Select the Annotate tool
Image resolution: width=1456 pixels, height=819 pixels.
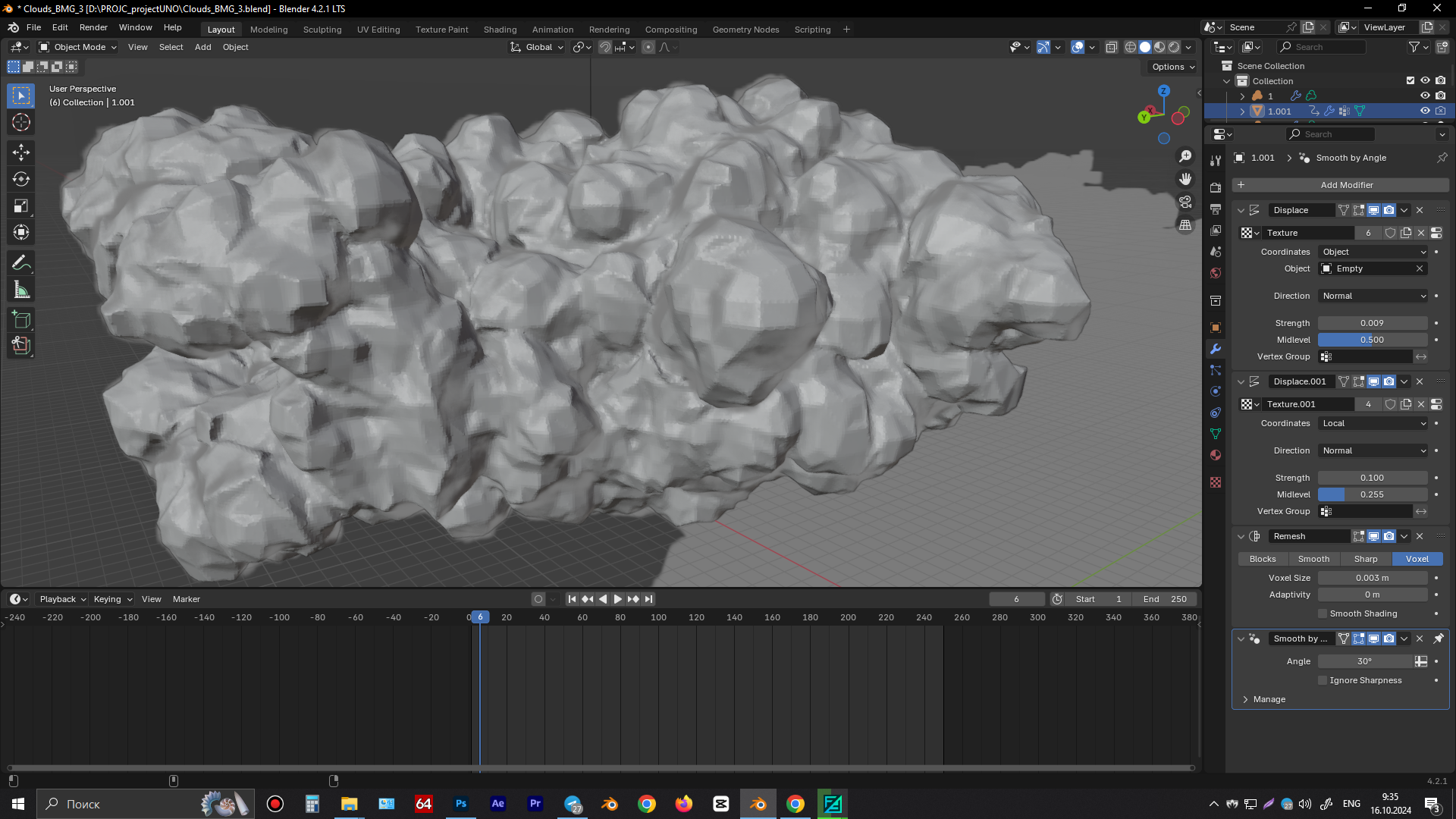click(x=21, y=263)
